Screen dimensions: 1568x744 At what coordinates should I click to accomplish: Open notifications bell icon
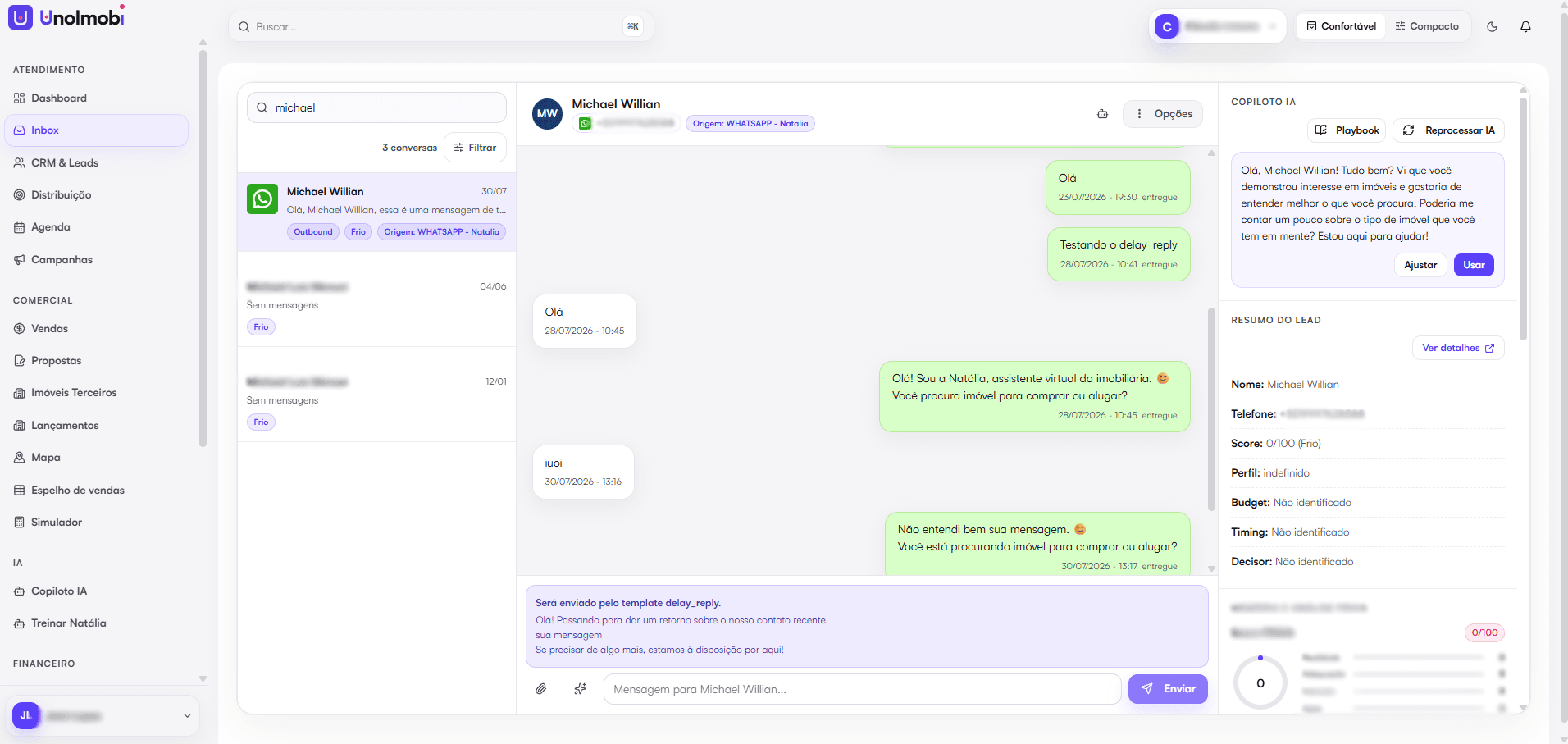tap(1525, 26)
